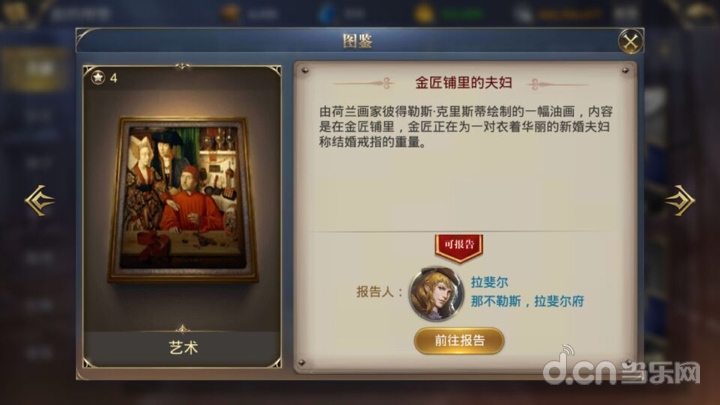This screenshot has height=405, width=720.
Task: Tap the blurred blue gem icon in the top bar
Action: pyautogui.click(x=327, y=14)
